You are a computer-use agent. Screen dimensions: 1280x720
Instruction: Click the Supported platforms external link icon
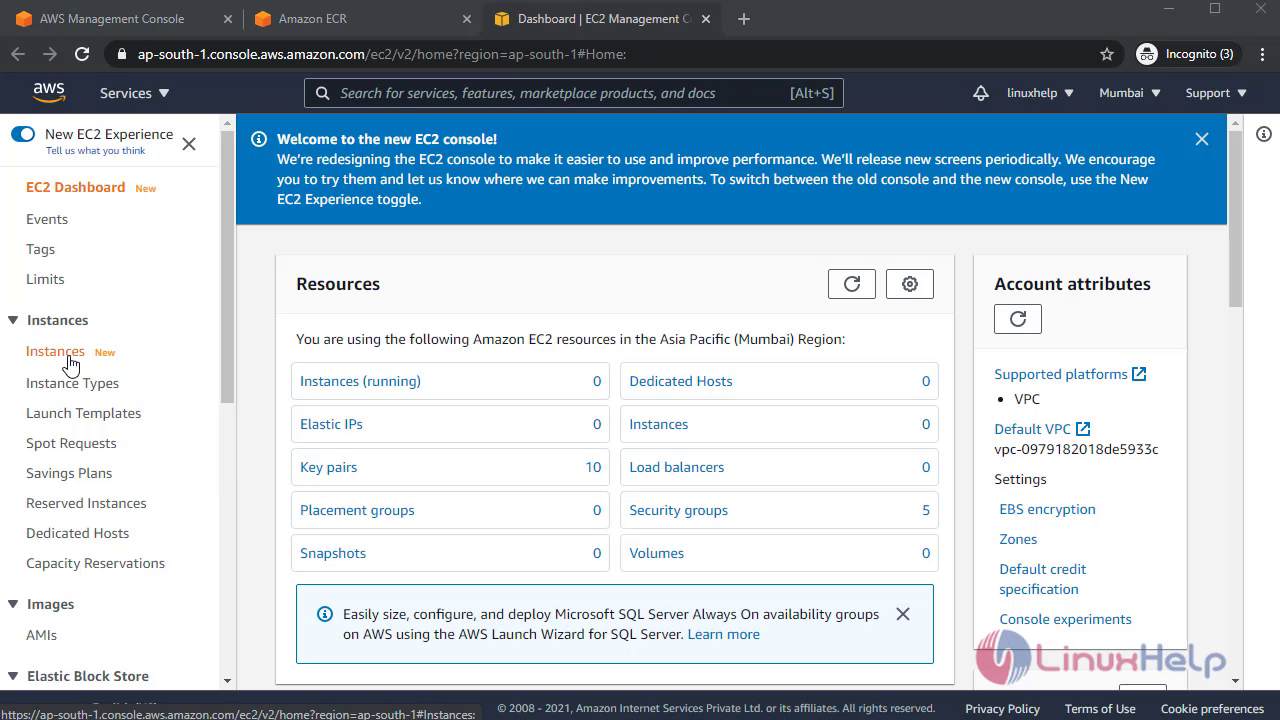[x=1139, y=374]
